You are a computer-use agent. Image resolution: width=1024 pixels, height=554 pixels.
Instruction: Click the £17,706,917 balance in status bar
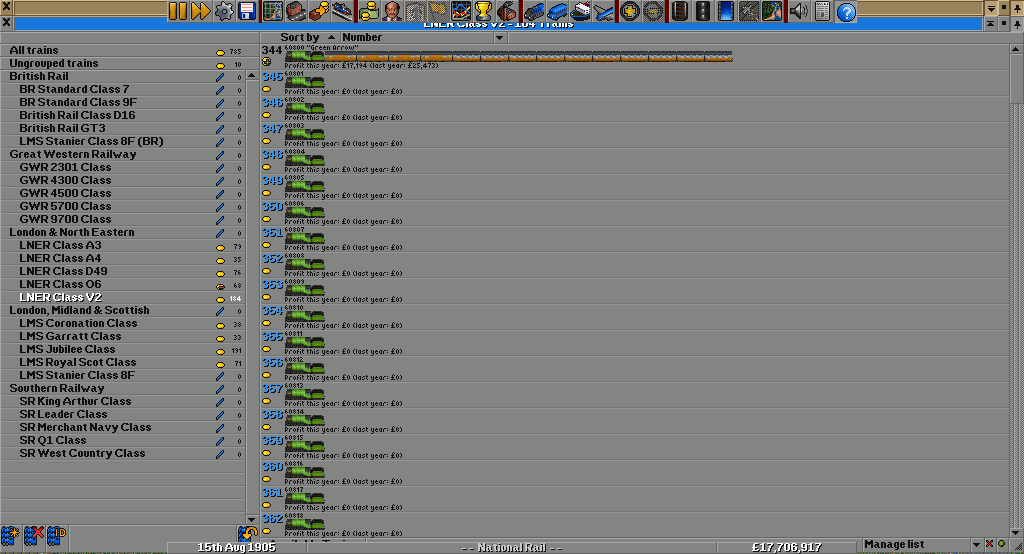coord(786,547)
